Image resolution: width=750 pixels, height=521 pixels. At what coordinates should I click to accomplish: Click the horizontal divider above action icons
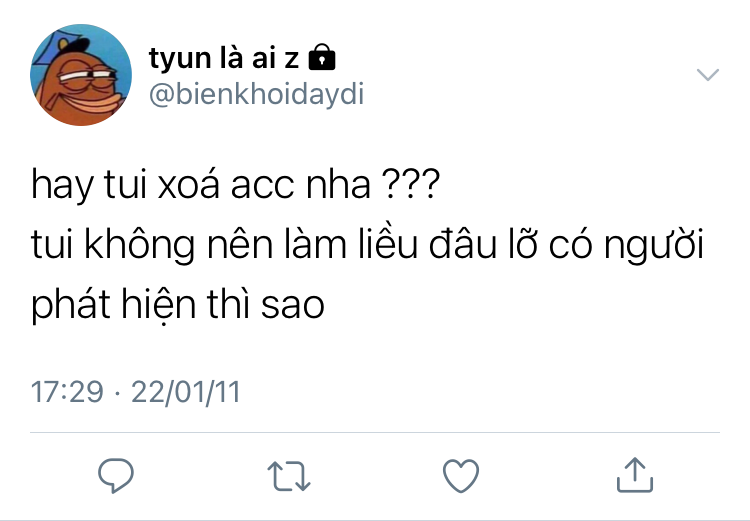[375, 432]
